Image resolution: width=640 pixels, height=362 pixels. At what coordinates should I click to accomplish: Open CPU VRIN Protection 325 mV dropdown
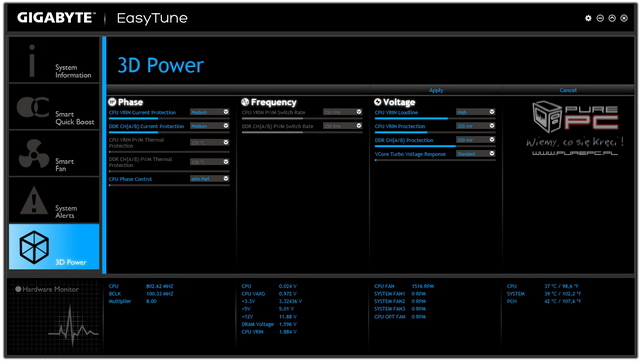[x=476, y=126]
